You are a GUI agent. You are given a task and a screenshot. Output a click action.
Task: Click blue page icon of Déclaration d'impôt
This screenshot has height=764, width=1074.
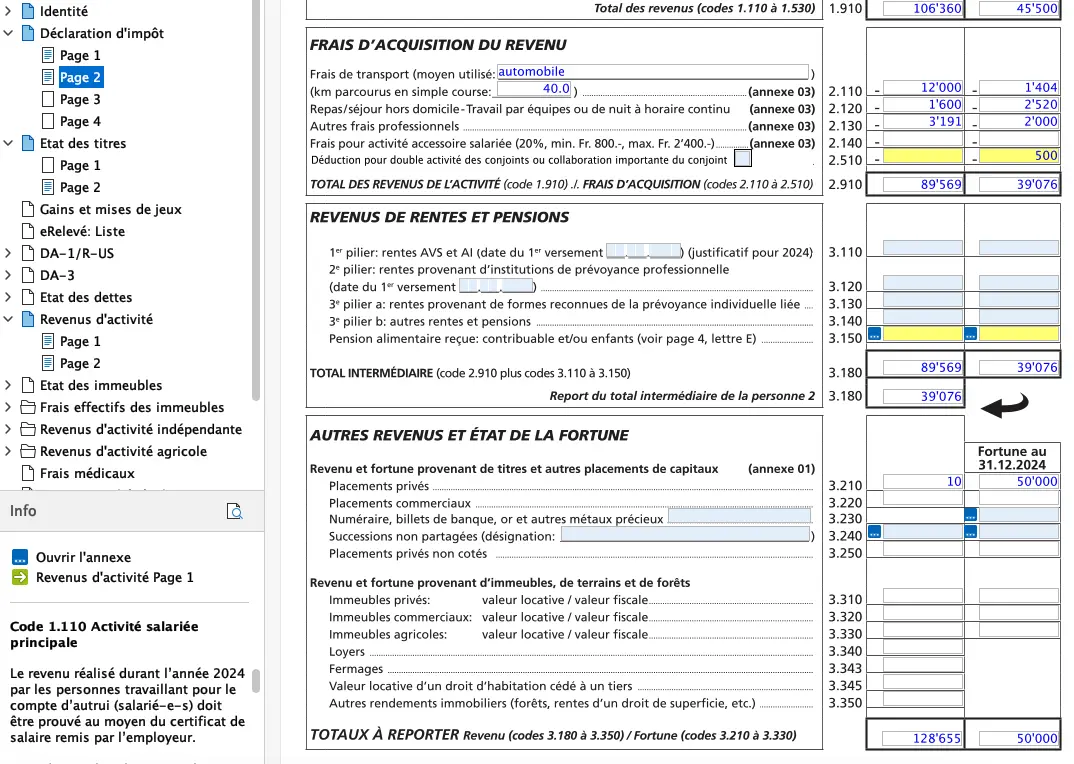point(28,33)
